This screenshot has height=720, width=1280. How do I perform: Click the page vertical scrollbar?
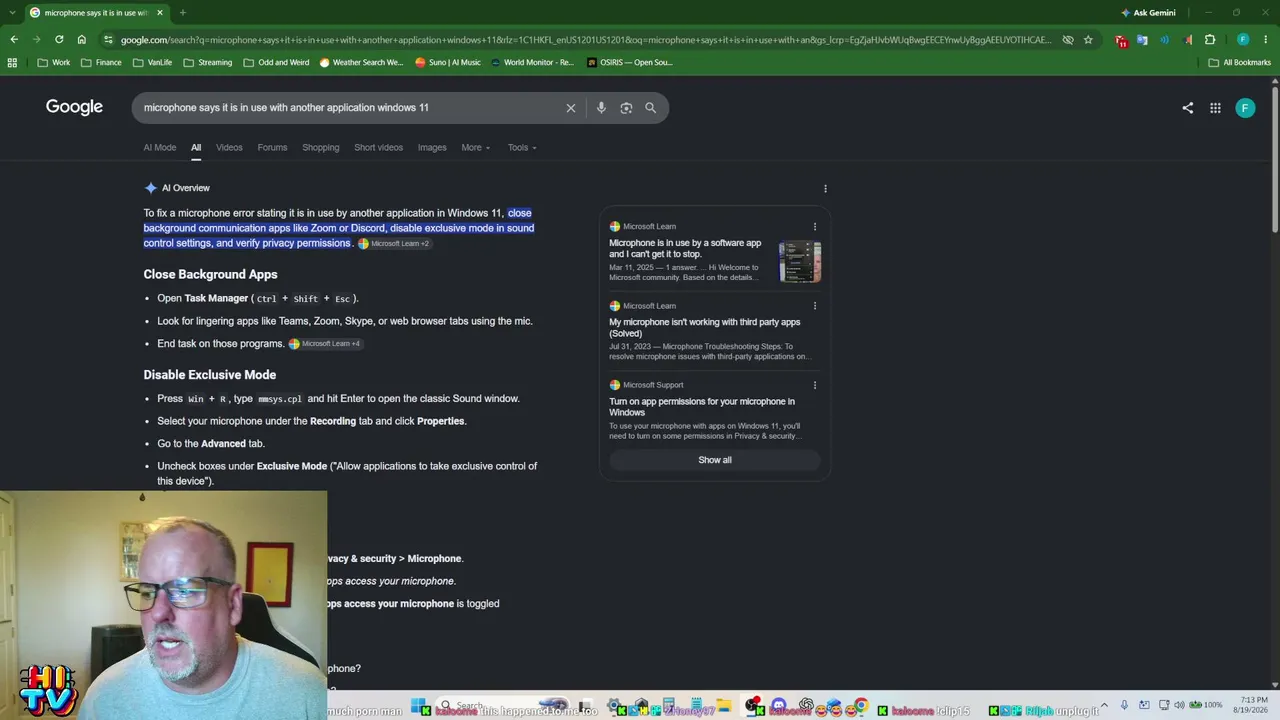pos(1274,160)
